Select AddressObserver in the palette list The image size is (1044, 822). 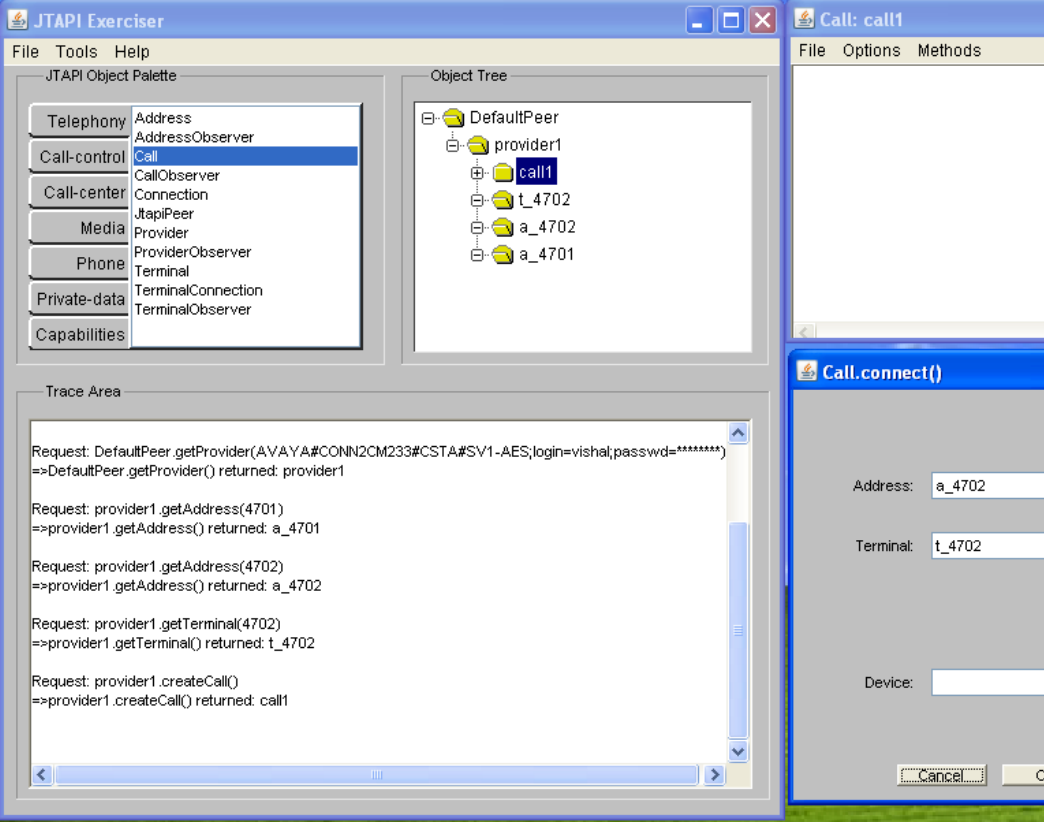click(245, 137)
